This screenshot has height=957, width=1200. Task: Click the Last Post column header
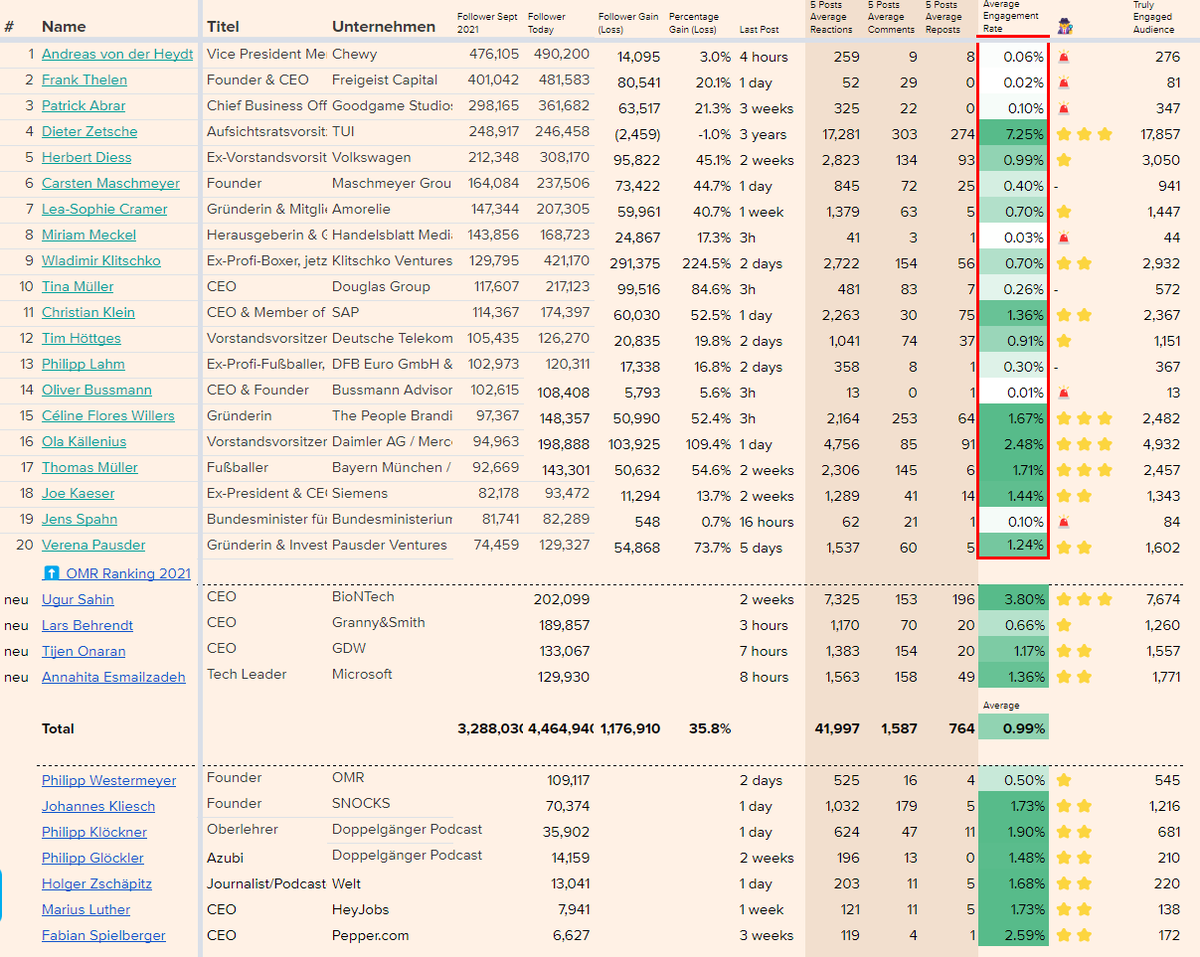pos(760,30)
